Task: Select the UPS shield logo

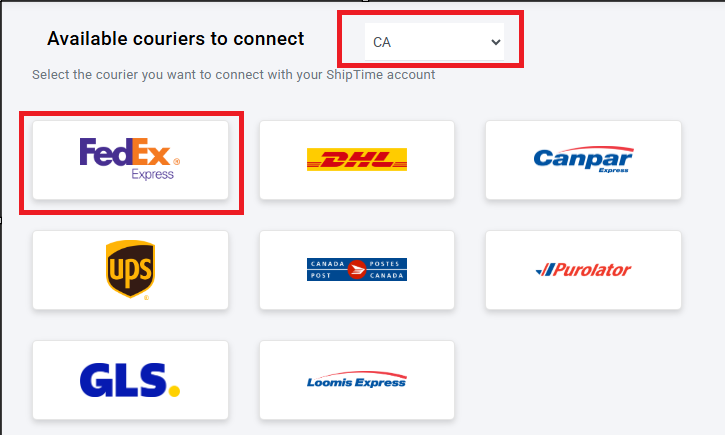Action: pos(130,270)
